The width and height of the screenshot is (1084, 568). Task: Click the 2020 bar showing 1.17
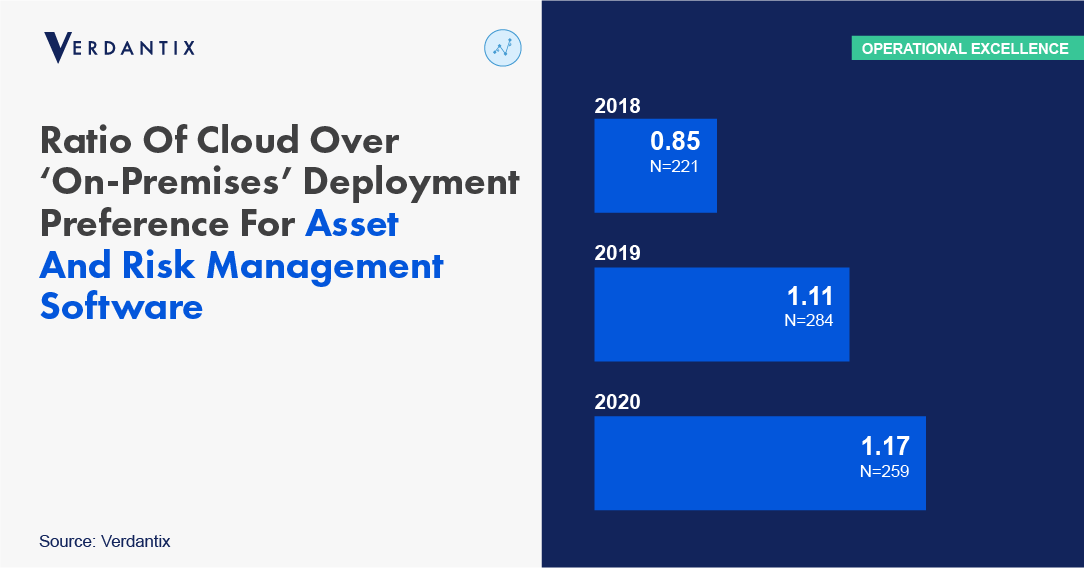pyautogui.click(x=760, y=463)
